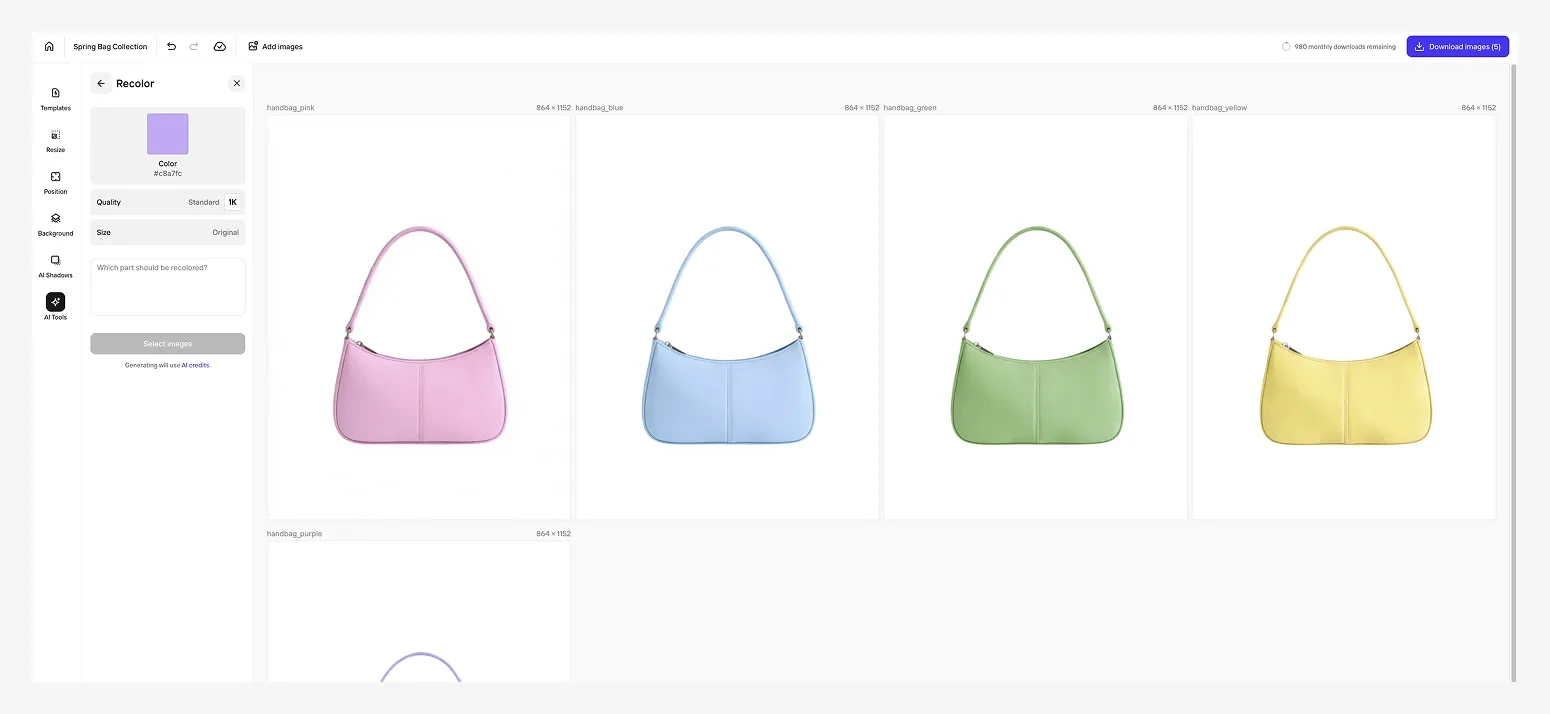Viewport: 1550px width, 714px height.
Task: Click the handbag_purple file name label
Action: (x=295, y=534)
